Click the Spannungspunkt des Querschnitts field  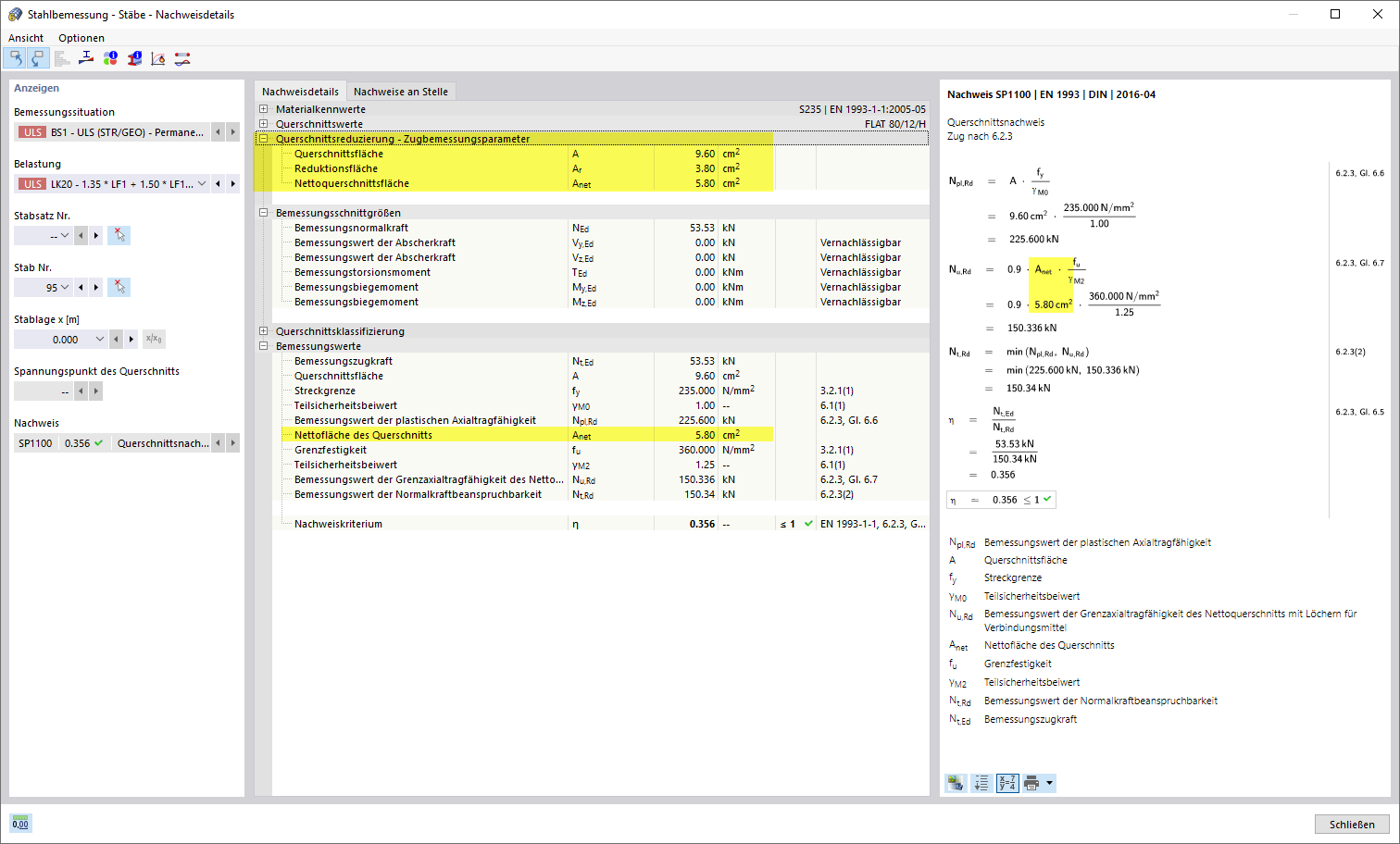[44, 391]
